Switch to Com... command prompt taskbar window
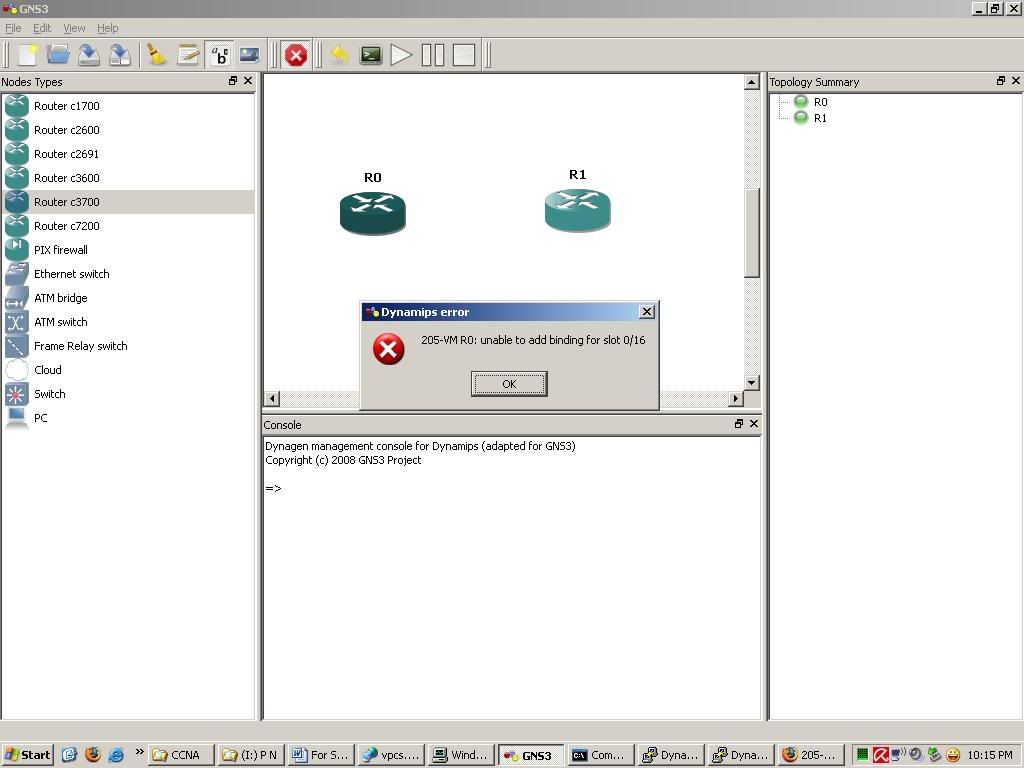 pos(601,755)
